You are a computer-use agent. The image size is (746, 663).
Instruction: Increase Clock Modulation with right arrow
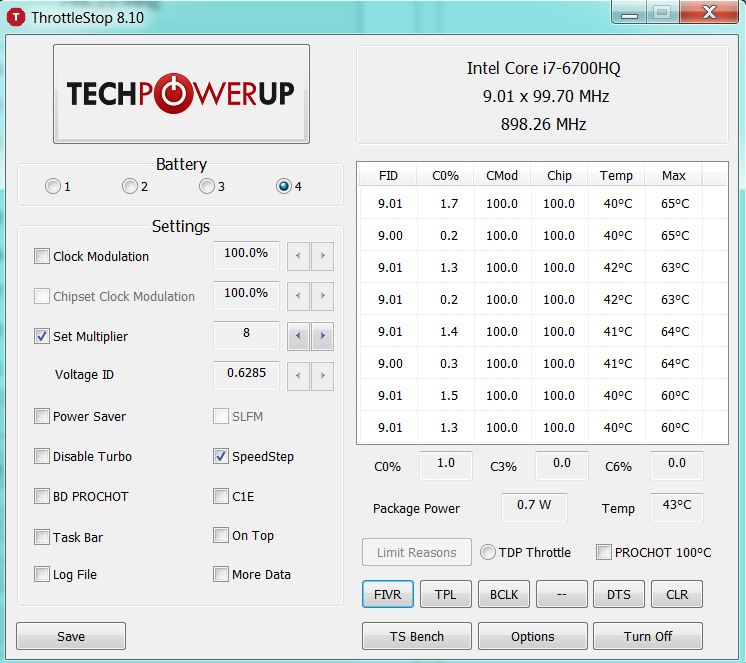click(323, 256)
